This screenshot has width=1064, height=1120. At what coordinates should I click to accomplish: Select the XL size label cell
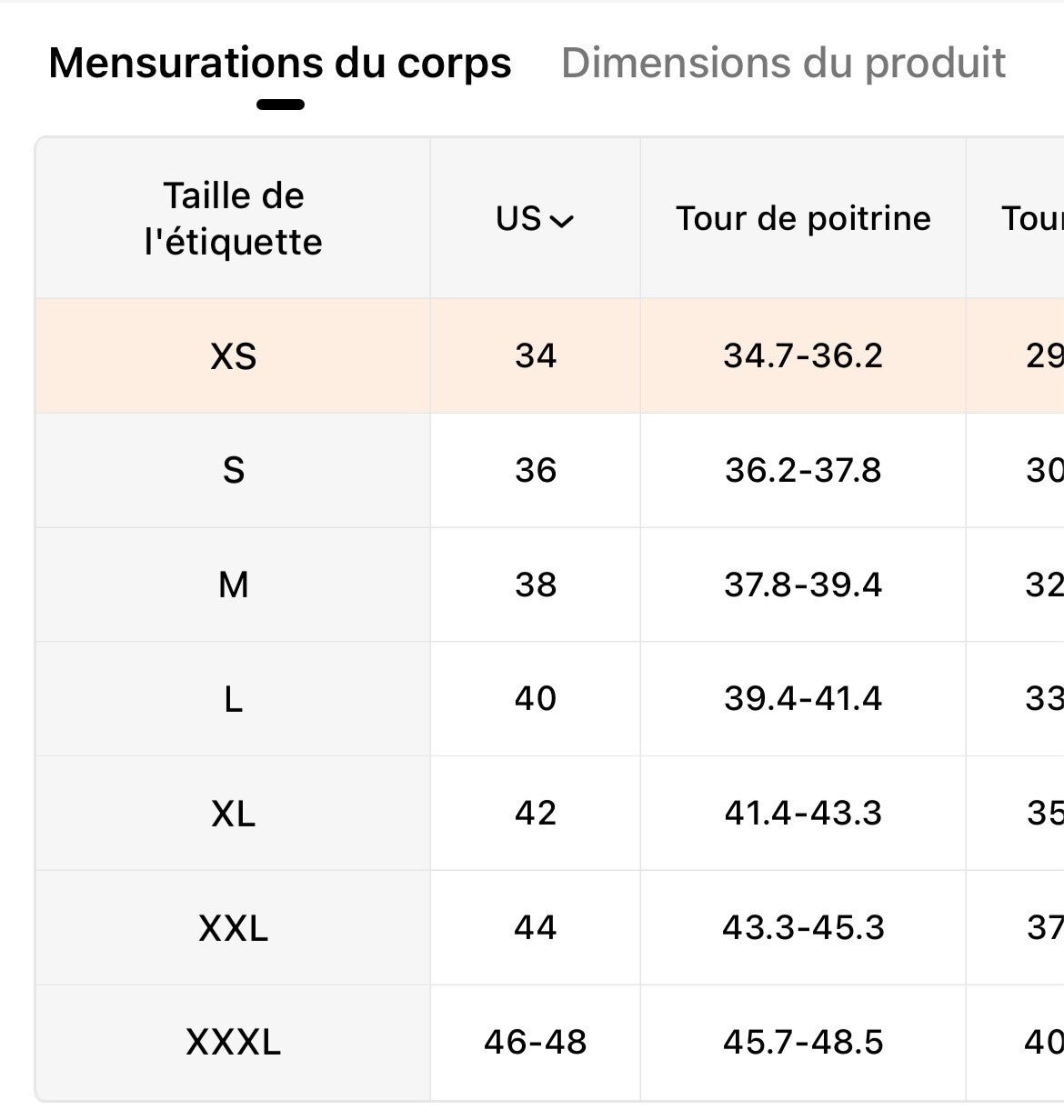[x=233, y=814]
